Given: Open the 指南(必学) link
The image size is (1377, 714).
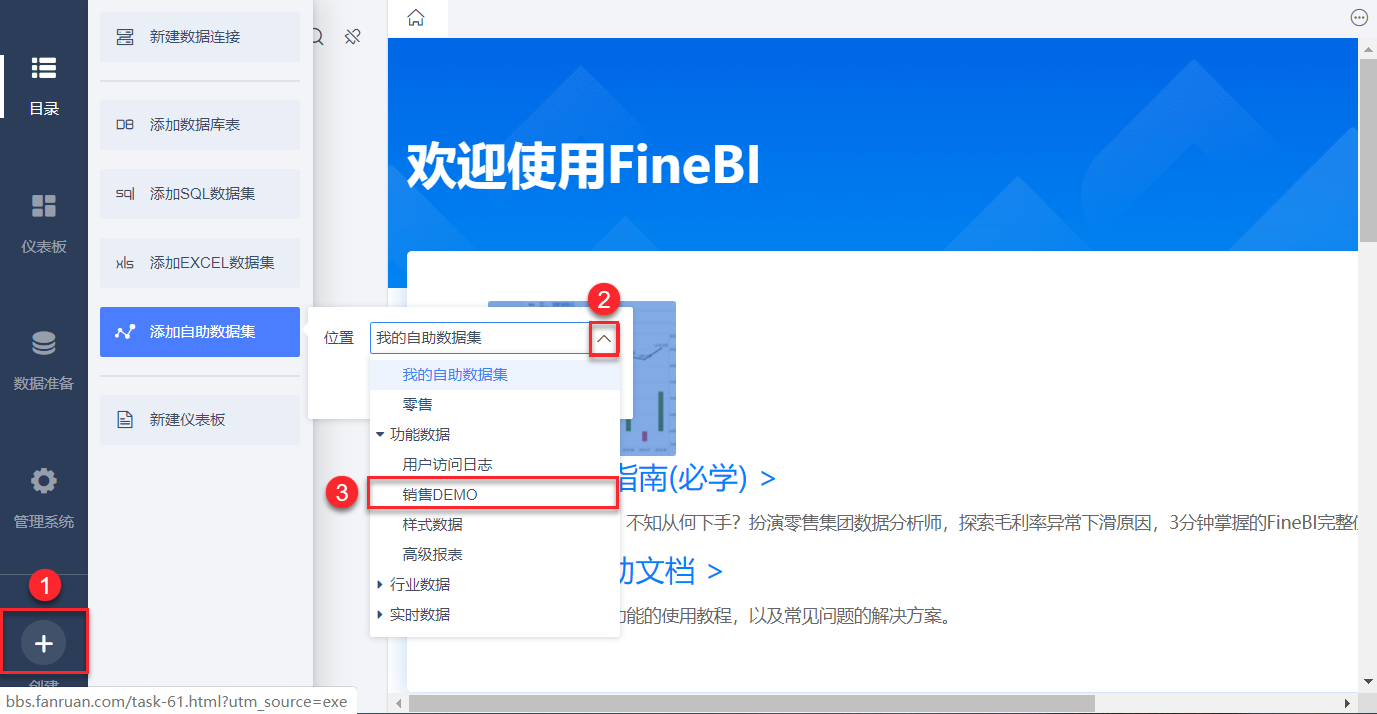Looking at the screenshot, I should point(698,478).
